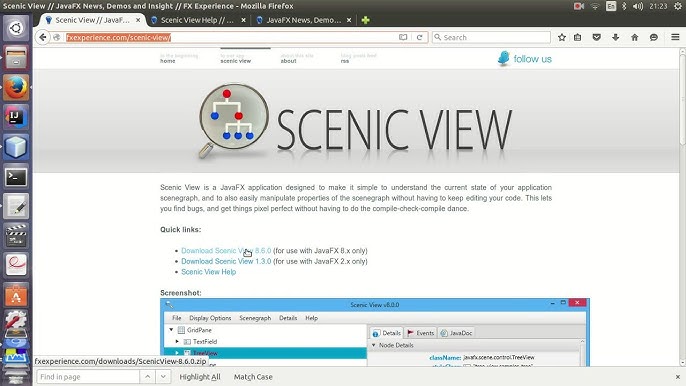The width and height of the screenshot is (686, 386).
Task: Click the page vertical scrollbar
Action: click(x=682, y=207)
